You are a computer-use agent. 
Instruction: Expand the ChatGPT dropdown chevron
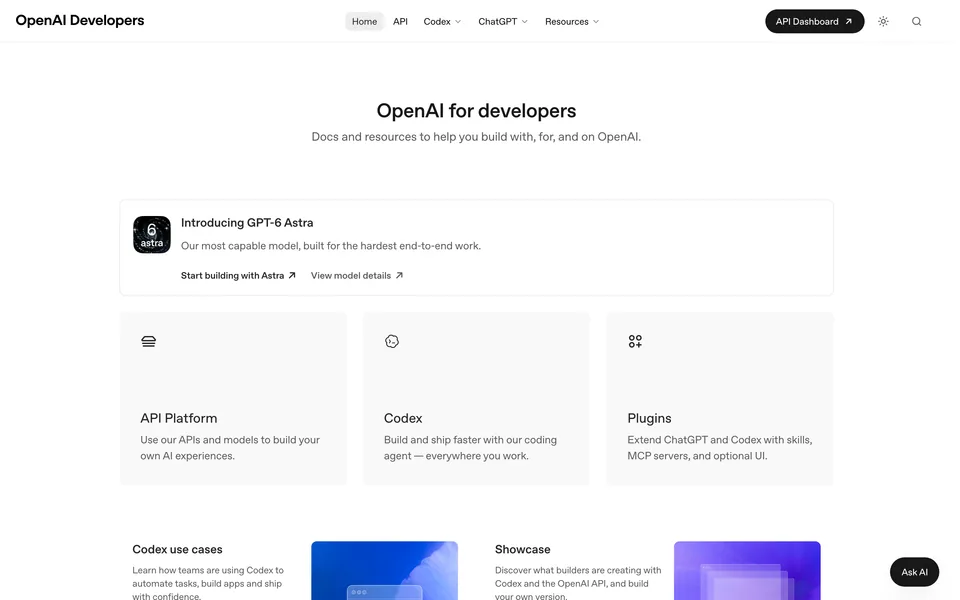pyautogui.click(x=525, y=21)
